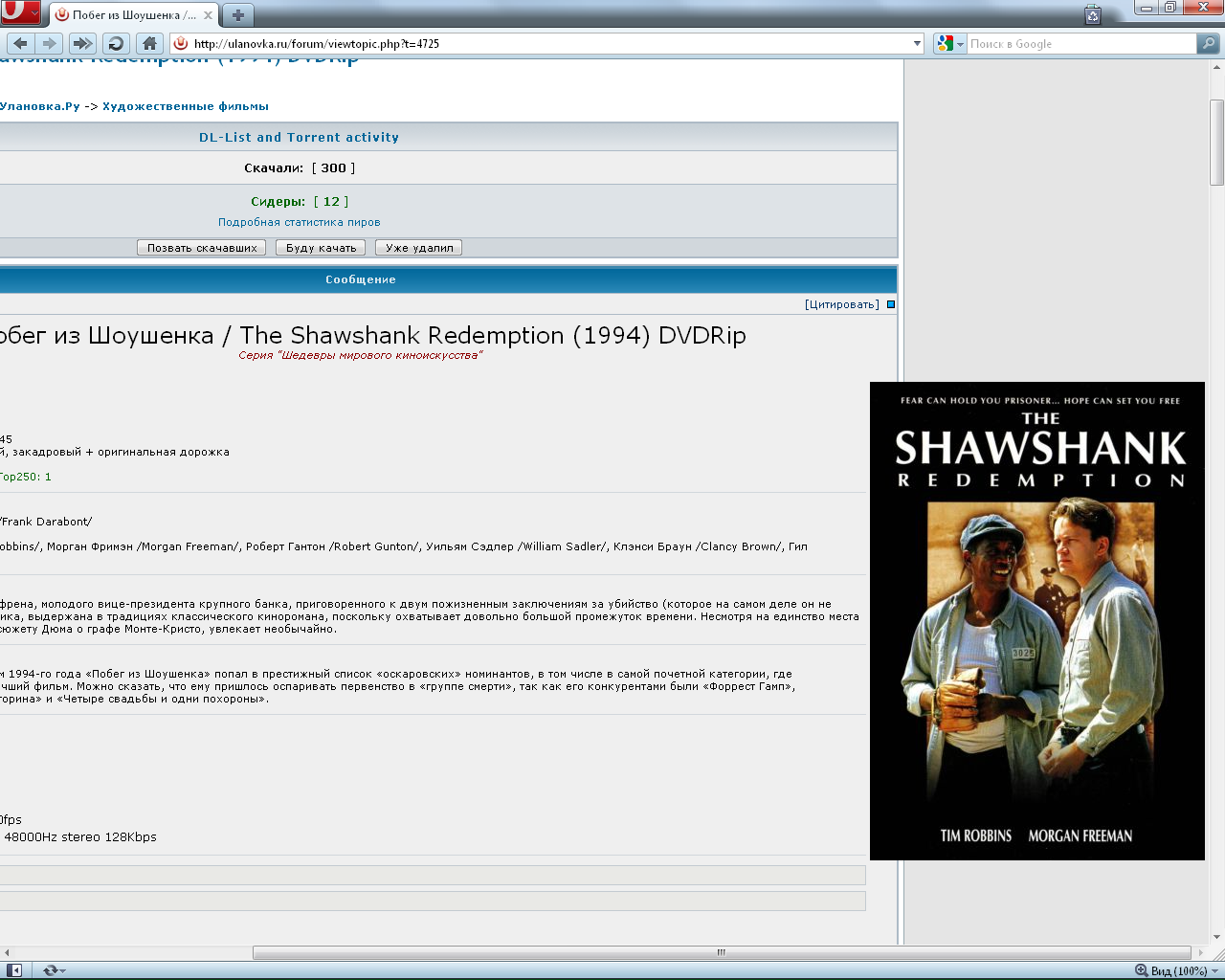Click into the Поиск в Google search field
The width and height of the screenshot is (1225, 980).
1081,43
